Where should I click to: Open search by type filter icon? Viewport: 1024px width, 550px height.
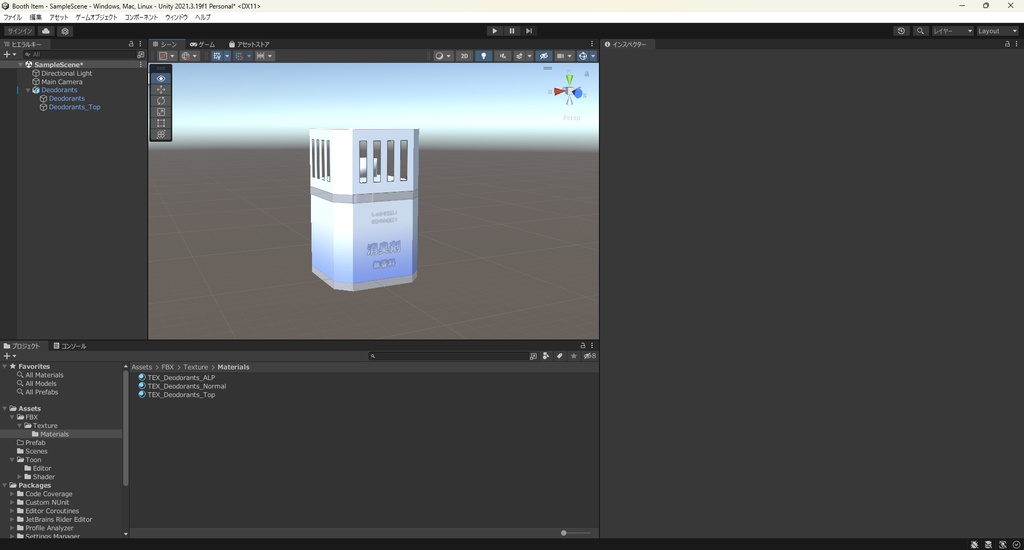[x=546, y=356]
